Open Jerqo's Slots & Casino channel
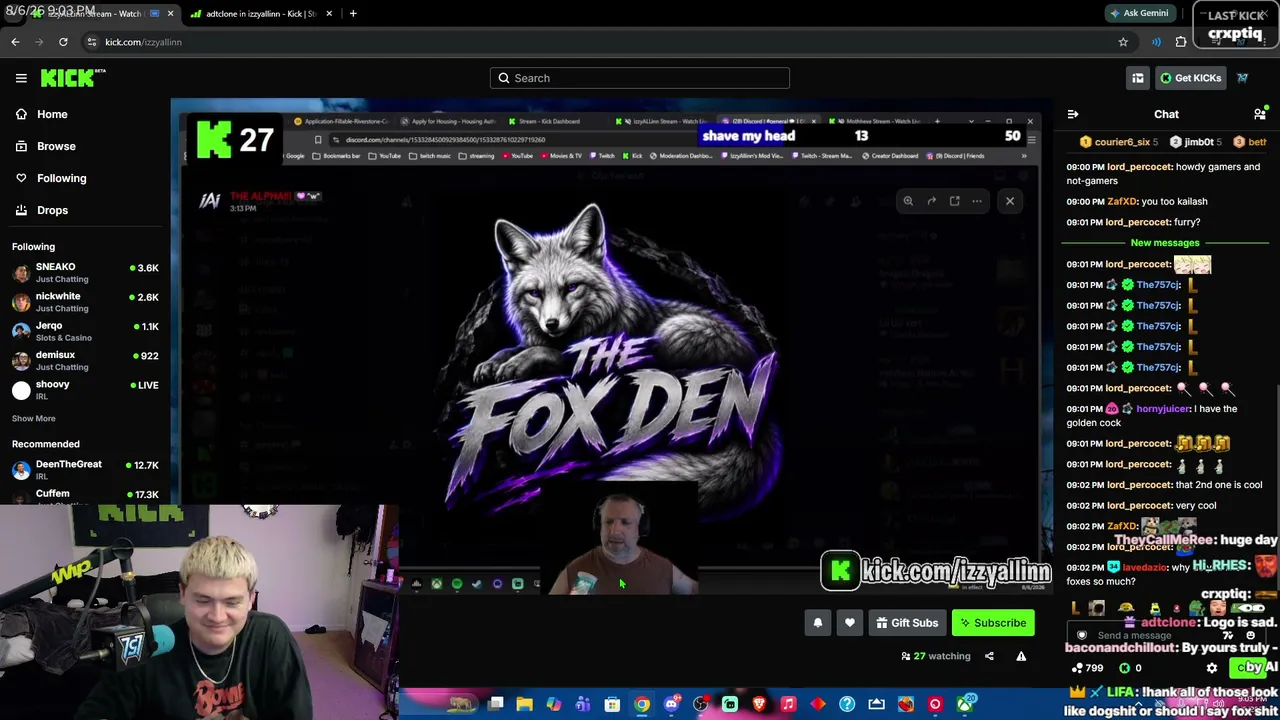This screenshot has width=1280, height=720. (x=85, y=331)
